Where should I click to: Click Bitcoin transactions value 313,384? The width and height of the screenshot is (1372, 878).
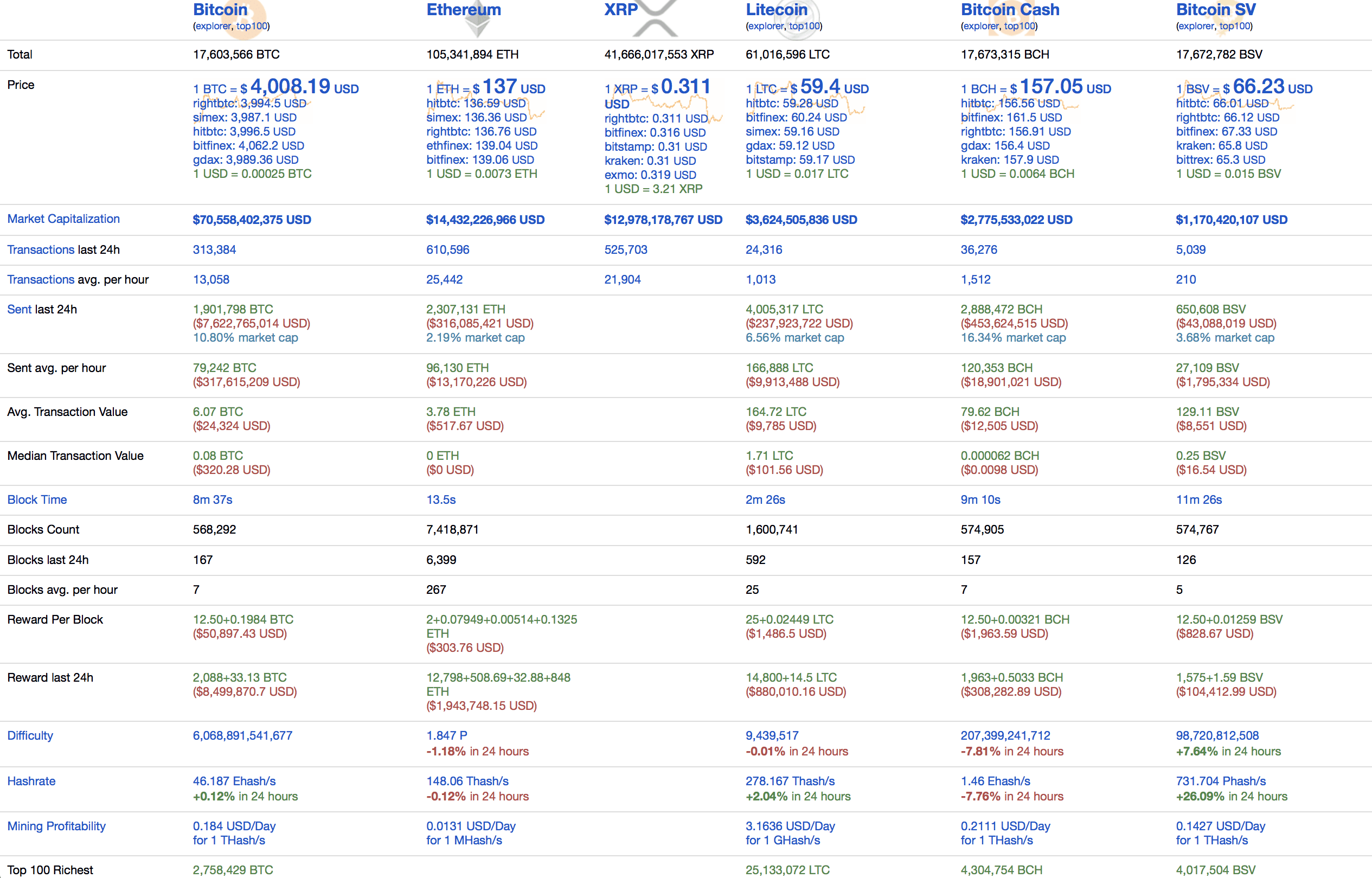click(214, 249)
